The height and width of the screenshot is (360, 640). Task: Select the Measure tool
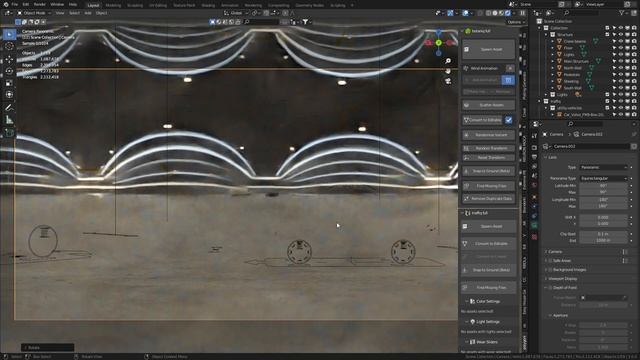pyautogui.click(x=9, y=120)
